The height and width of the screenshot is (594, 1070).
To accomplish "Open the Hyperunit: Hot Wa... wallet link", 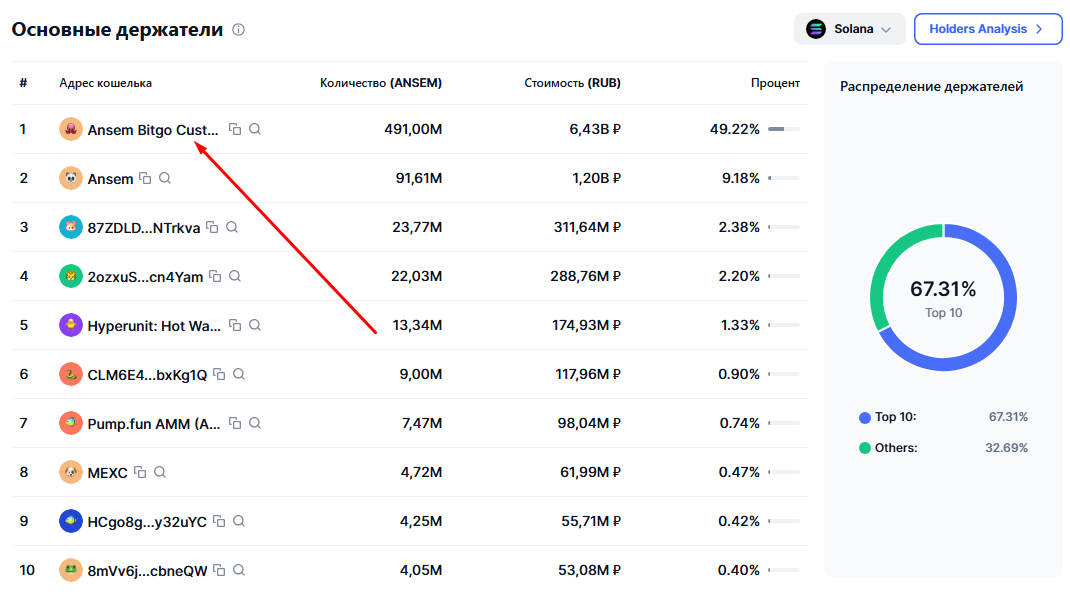I will tap(154, 326).
